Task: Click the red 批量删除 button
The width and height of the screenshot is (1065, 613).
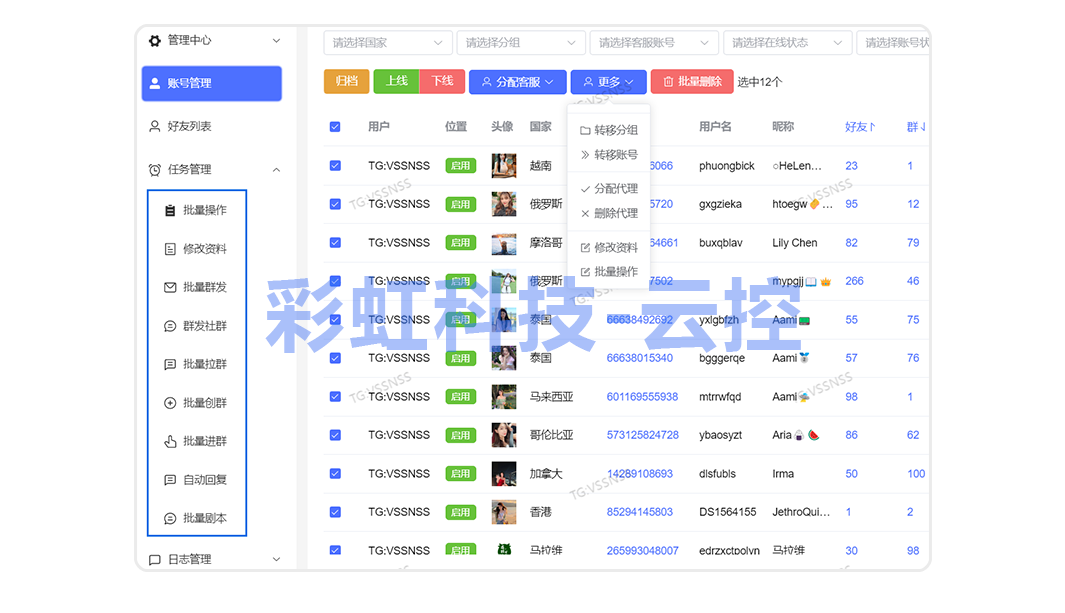Action: tap(691, 82)
